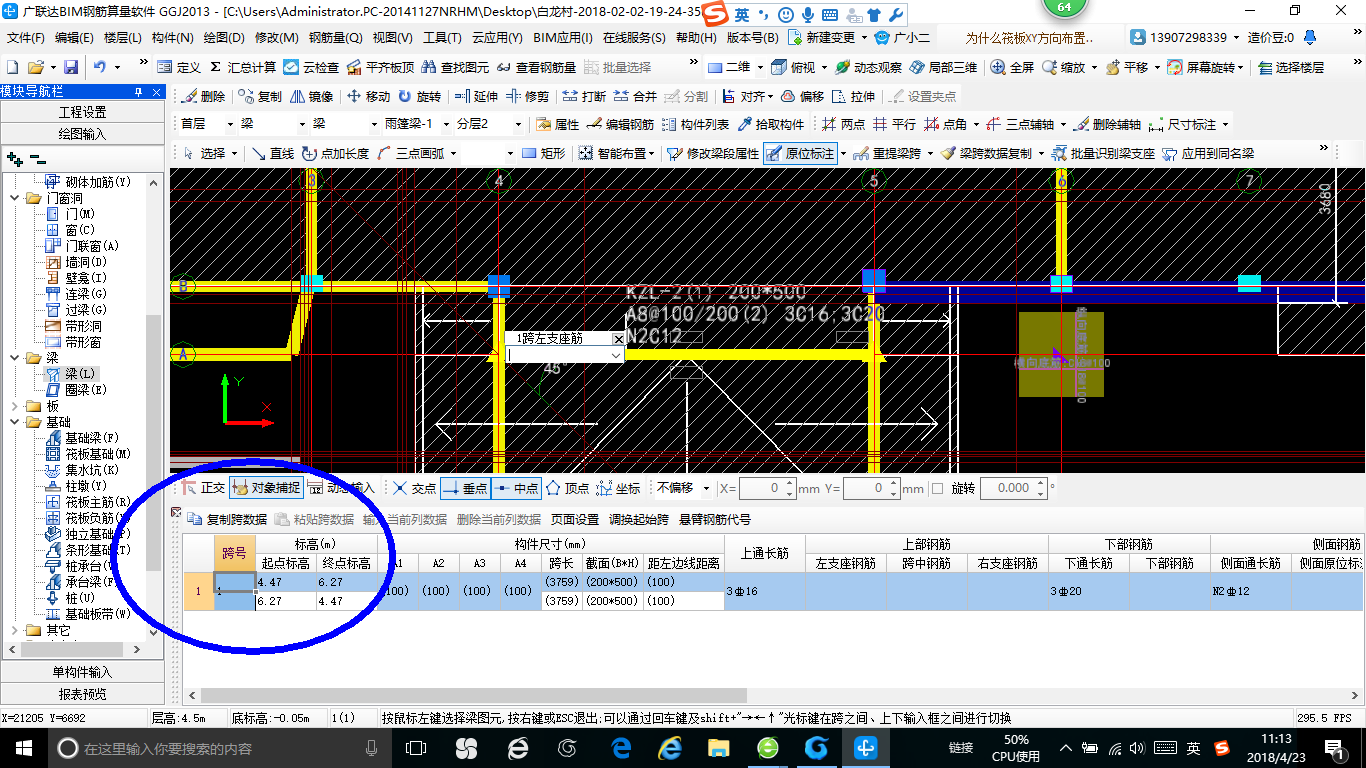
Task: Open 文件(F) menu
Action: point(26,38)
